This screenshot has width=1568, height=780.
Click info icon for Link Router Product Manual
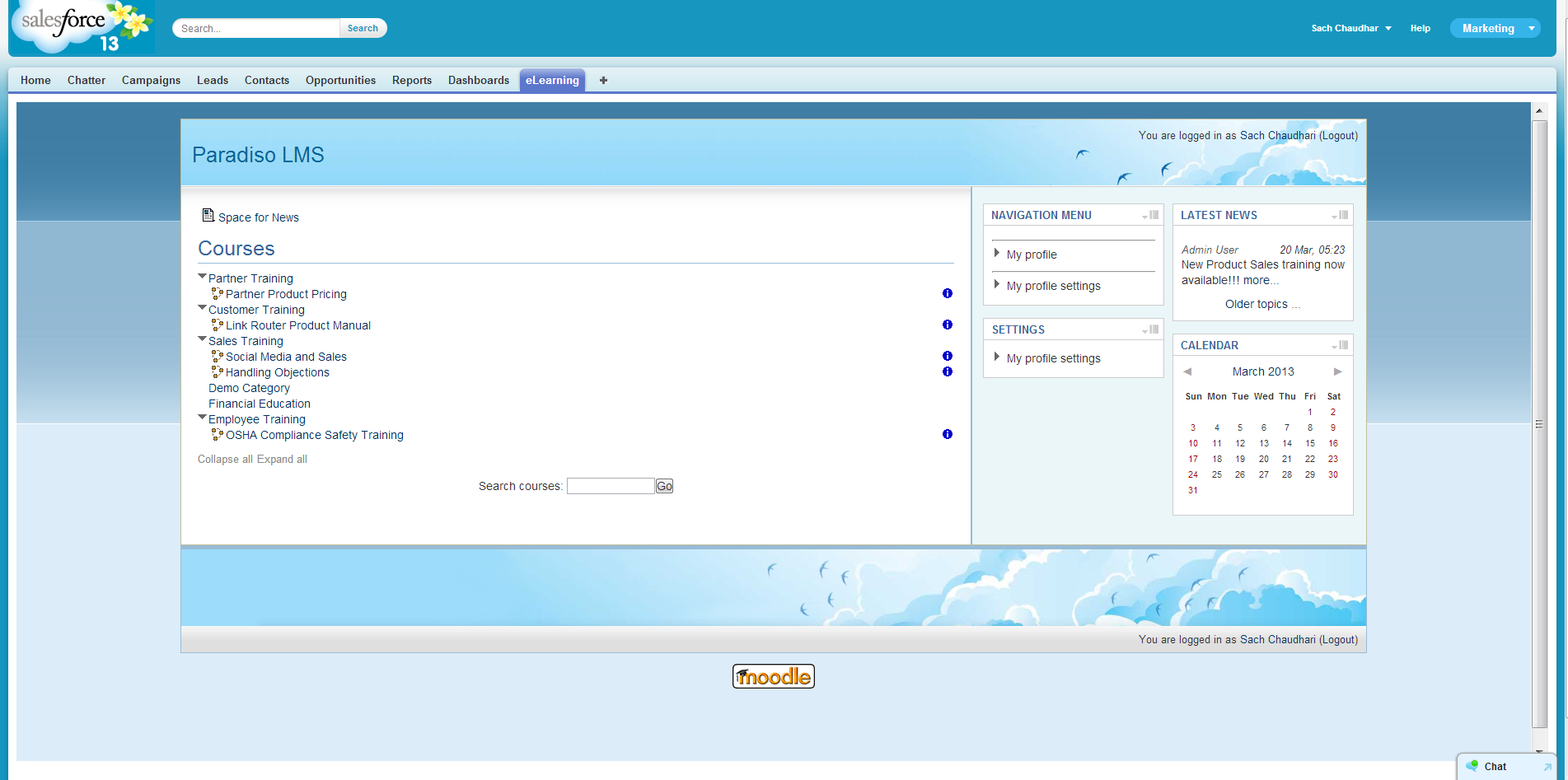pyautogui.click(x=947, y=325)
